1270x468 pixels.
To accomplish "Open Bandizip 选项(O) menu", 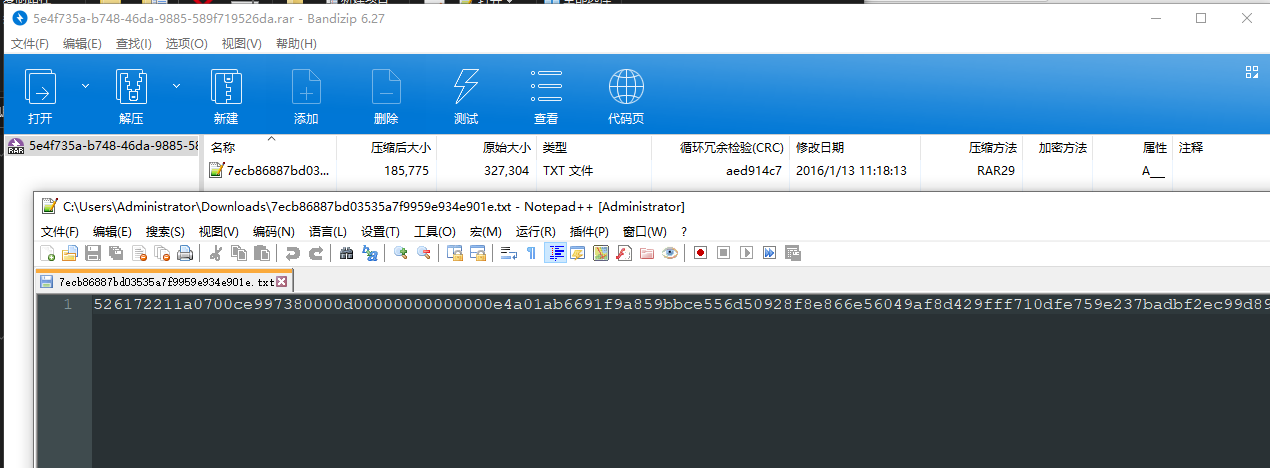I will coord(186,44).
